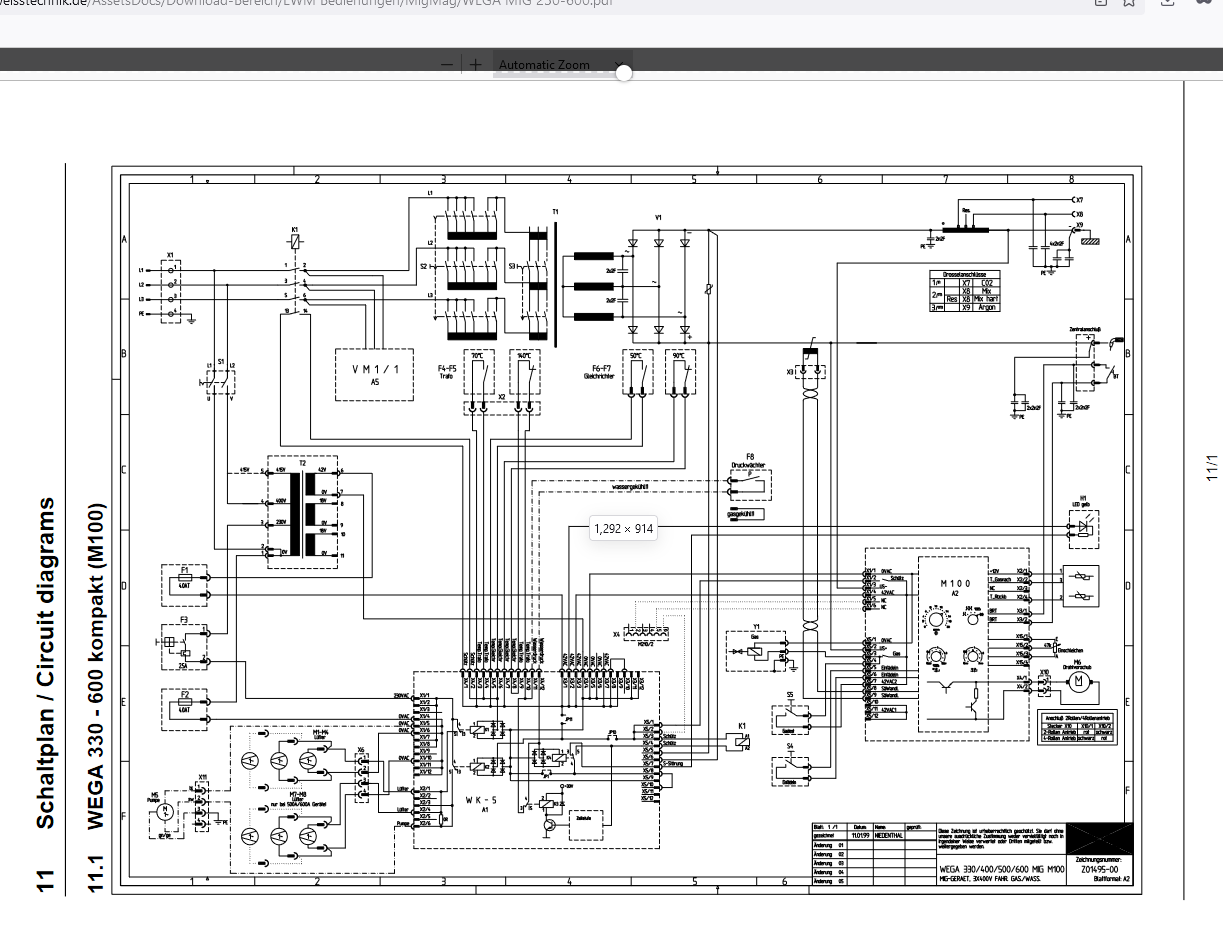Click the 'Datum' column header
1223x939 pixels.
pyautogui.click(x=860, y=827)
